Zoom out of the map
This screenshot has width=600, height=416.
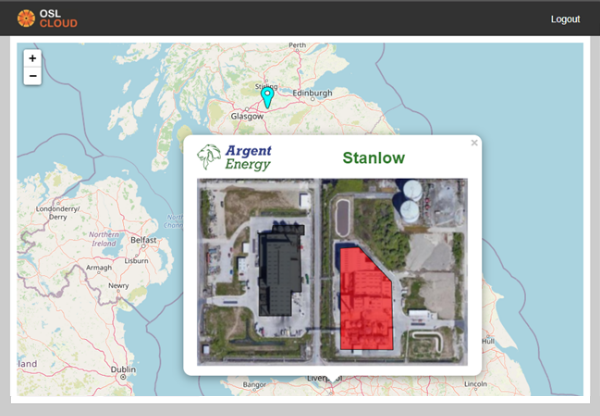click(32, 76)
